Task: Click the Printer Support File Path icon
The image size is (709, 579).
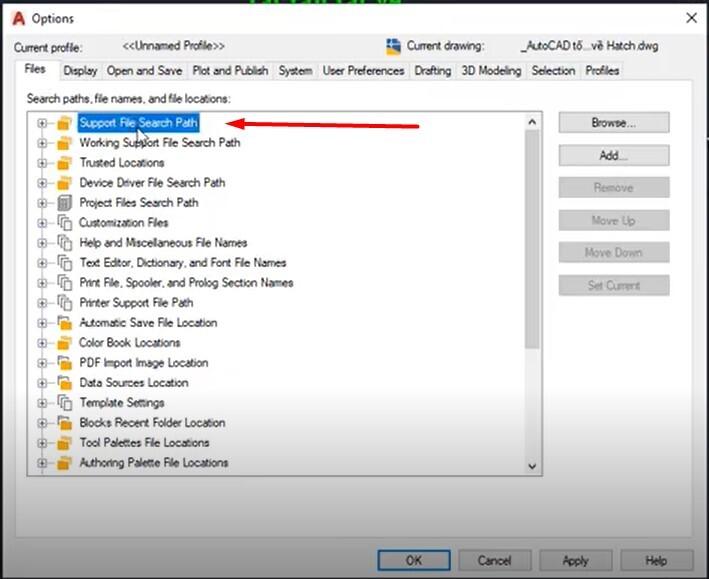Action: coord(64,303)
